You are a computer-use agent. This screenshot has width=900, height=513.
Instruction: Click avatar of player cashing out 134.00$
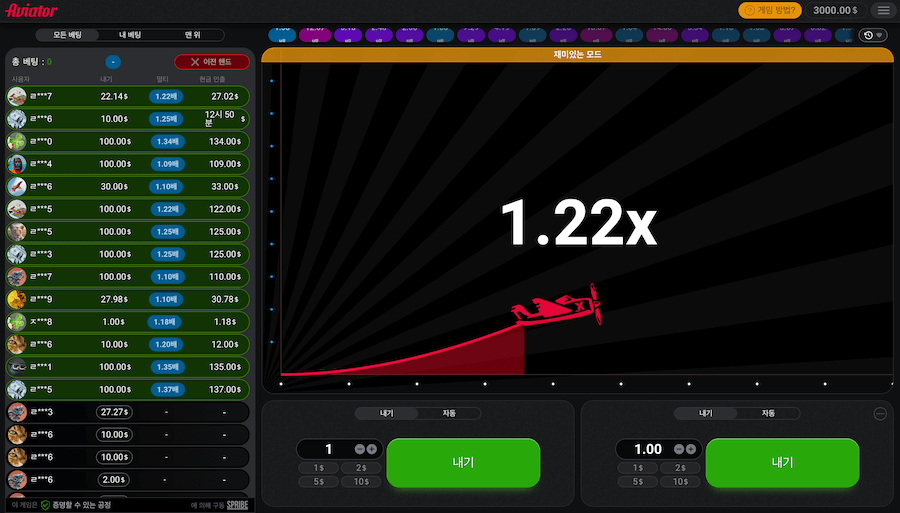click(17, 141)
